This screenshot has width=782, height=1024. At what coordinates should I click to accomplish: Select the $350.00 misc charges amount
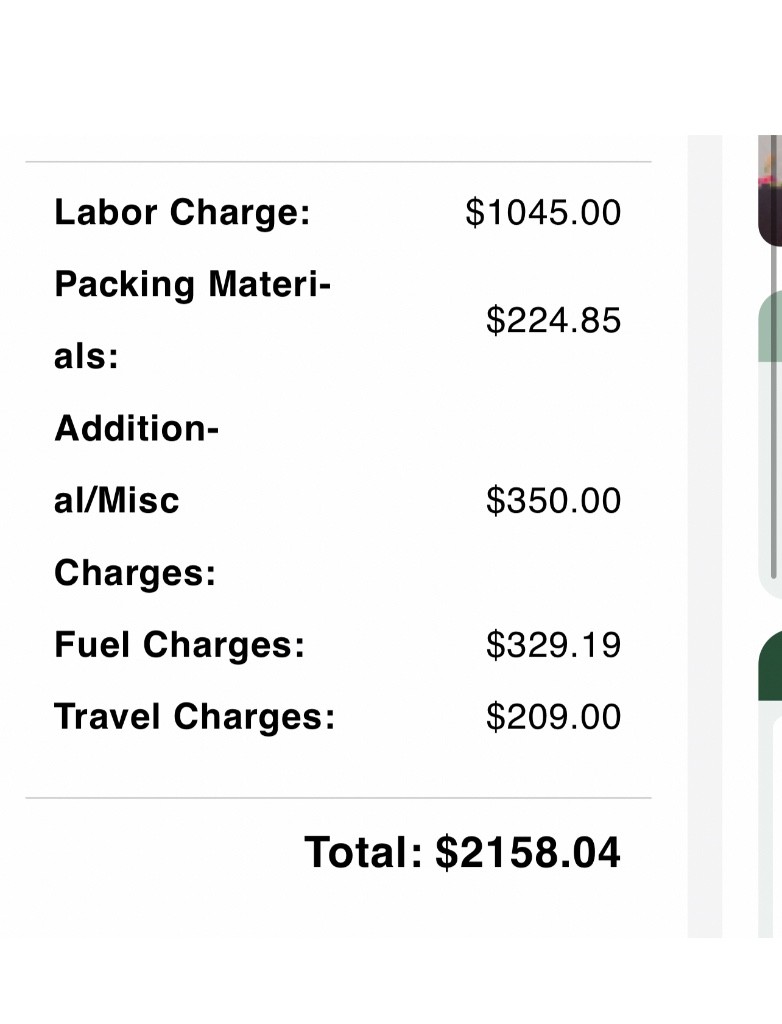coord(553,500)
